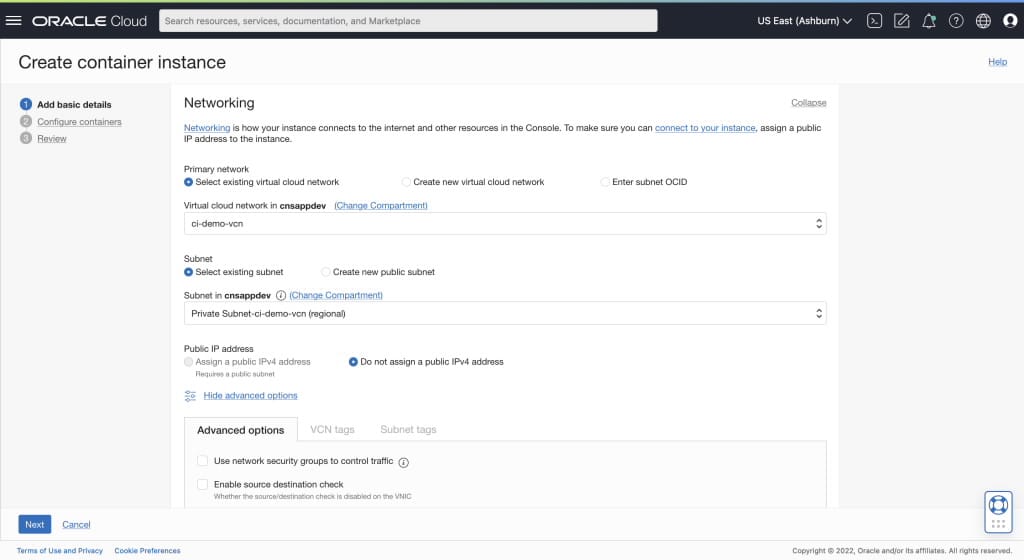Click the help question mark icon
1024x560 pixels.
click(x=956, y=20)
